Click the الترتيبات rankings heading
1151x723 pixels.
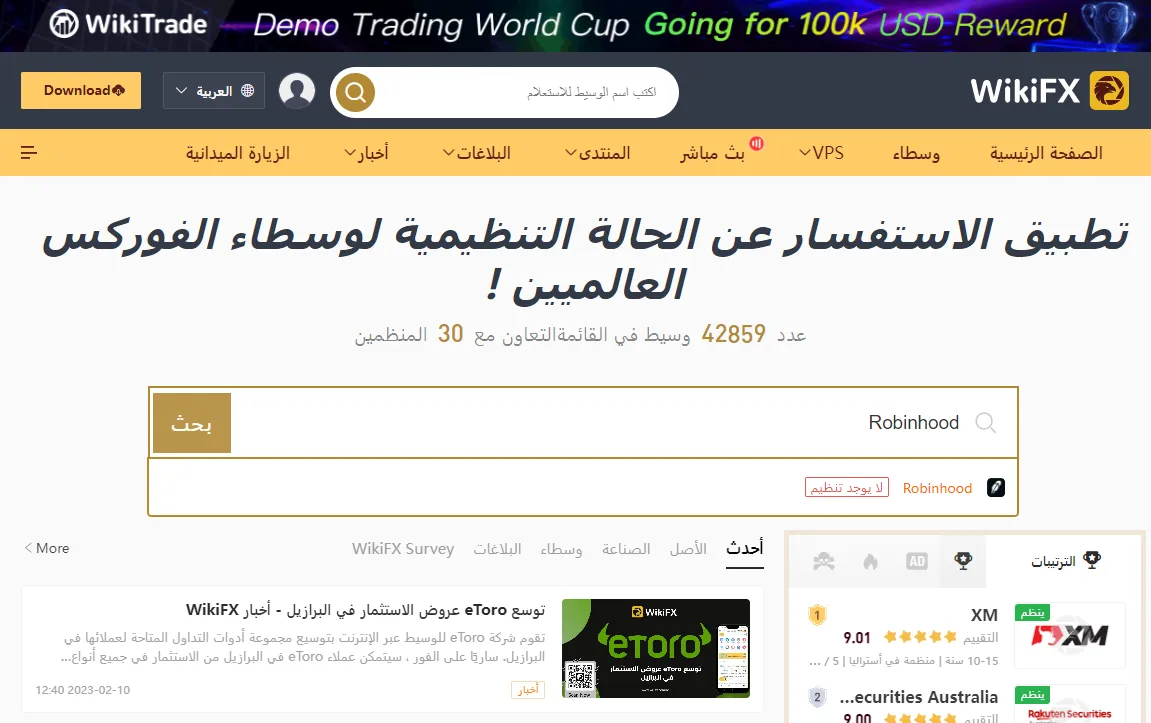(x=1067, y=561)
